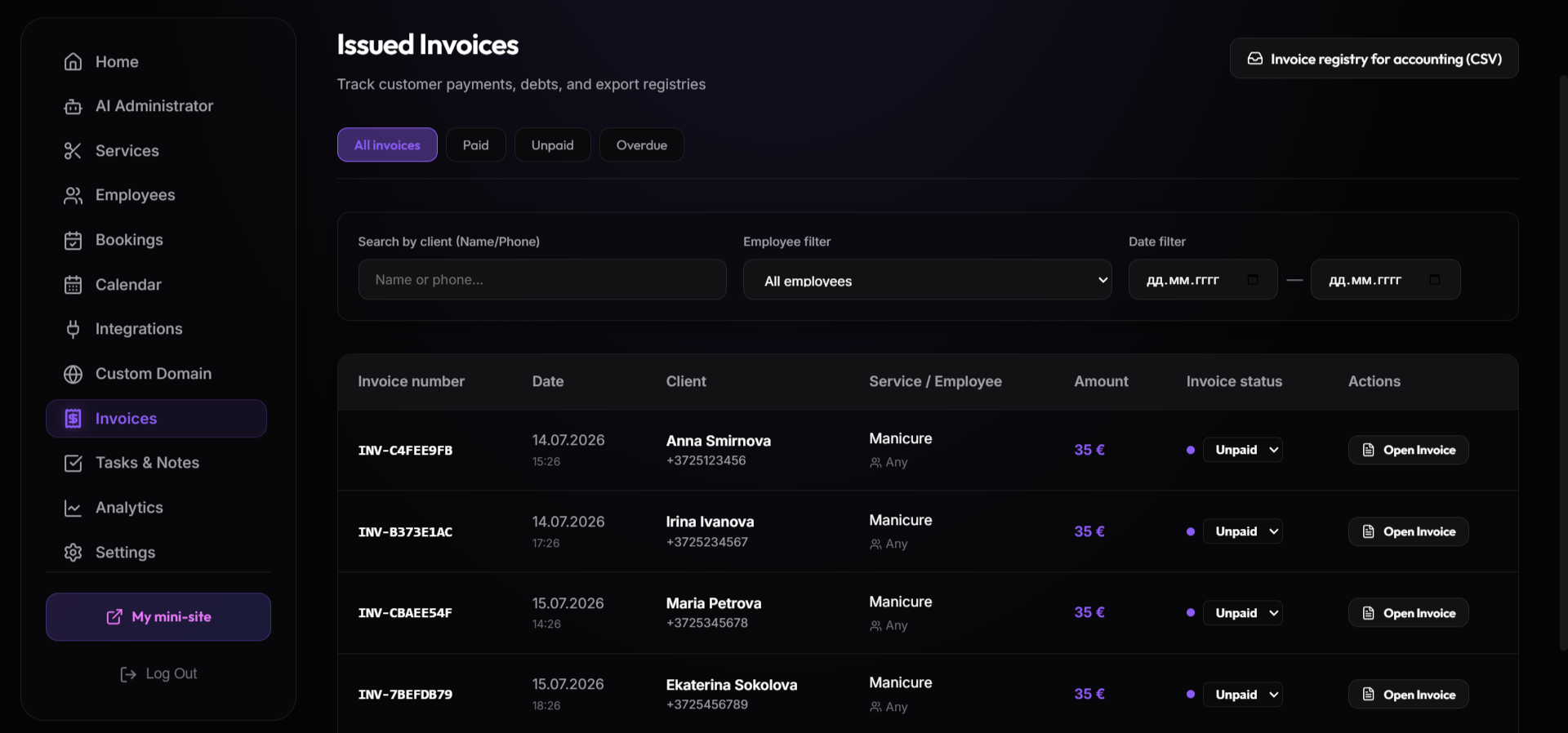The width and height of the screenshot is (1568, 733).
Task: Click the Amount column header
Action: [x=1101, y=381]
